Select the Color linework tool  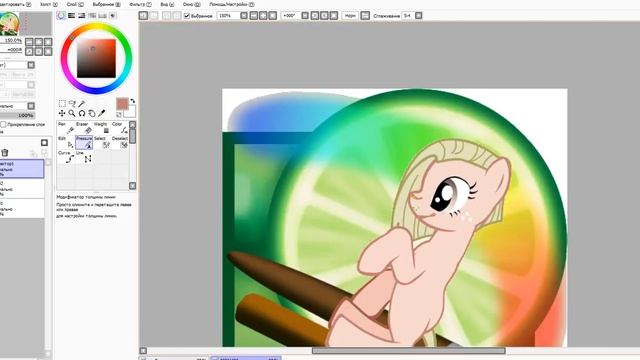[120, 128]
